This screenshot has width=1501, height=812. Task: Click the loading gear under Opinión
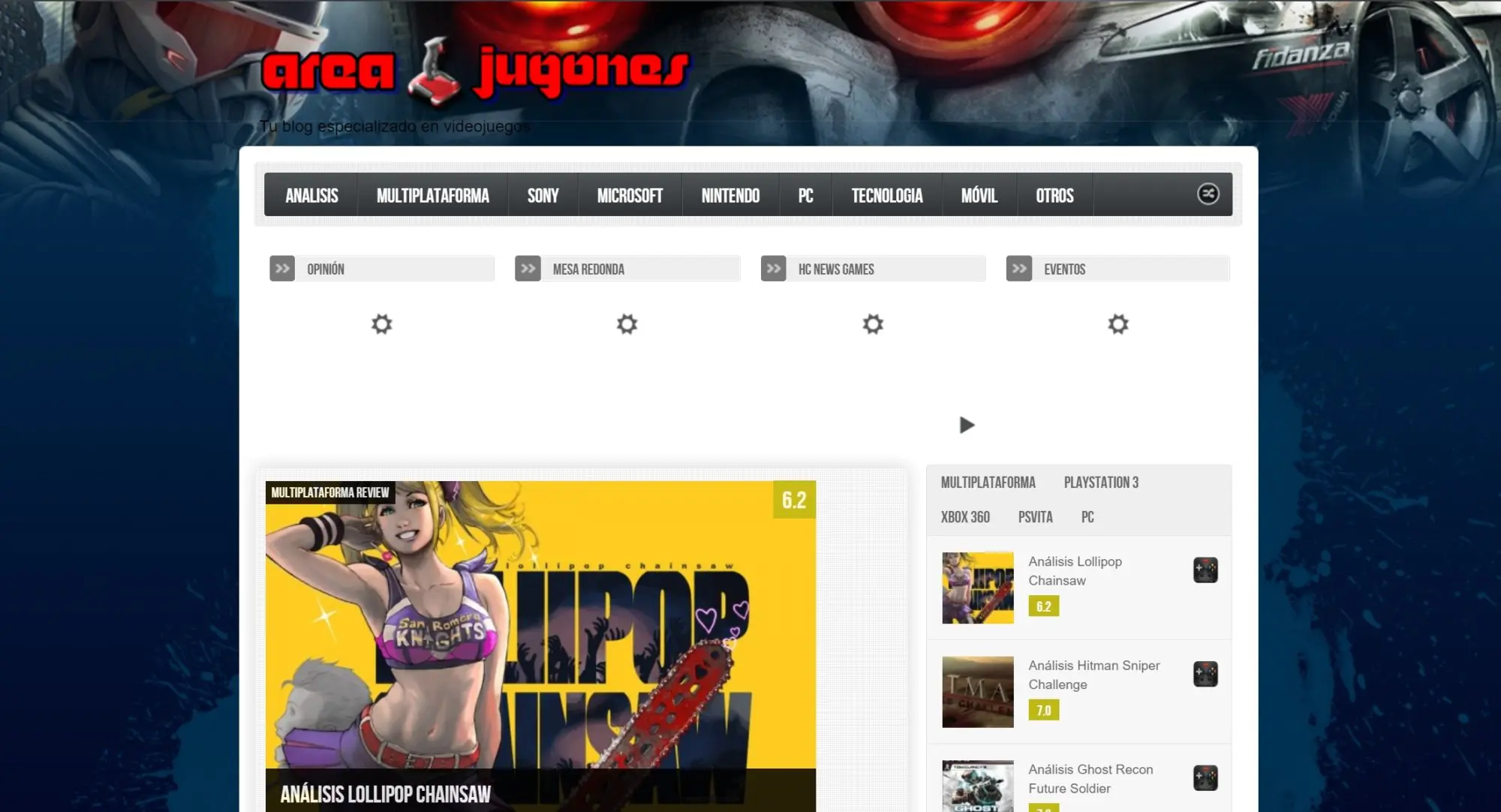click(382, 324)
